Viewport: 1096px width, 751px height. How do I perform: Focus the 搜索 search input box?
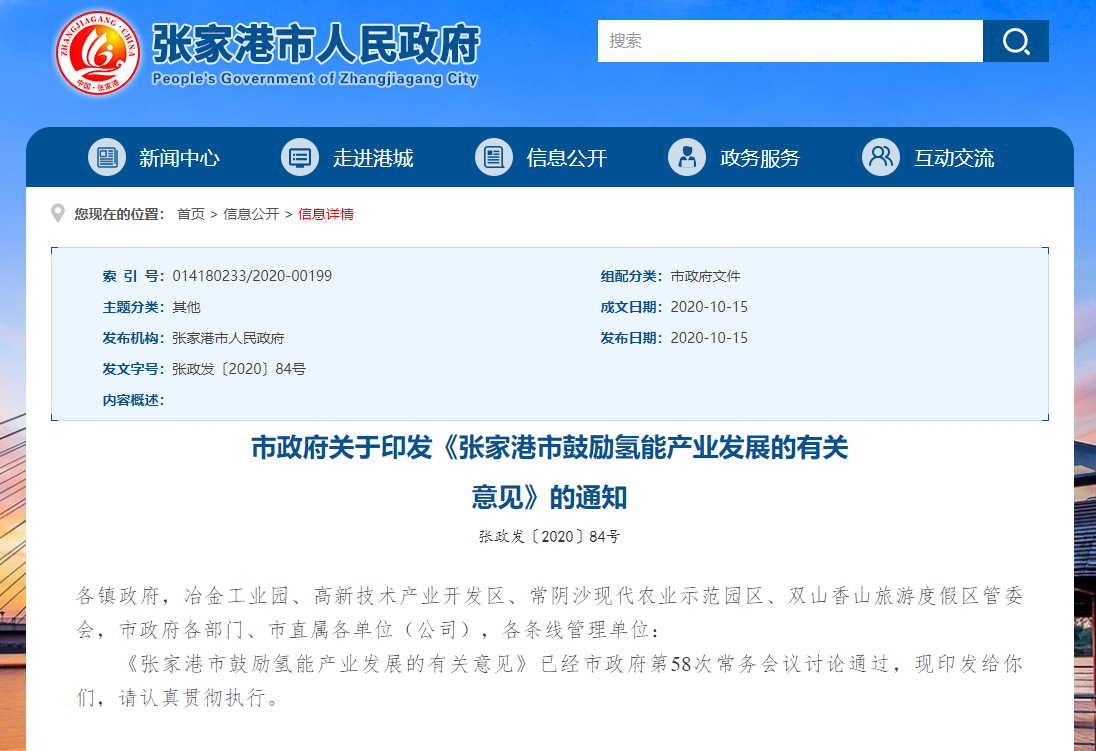coord(790,41)
